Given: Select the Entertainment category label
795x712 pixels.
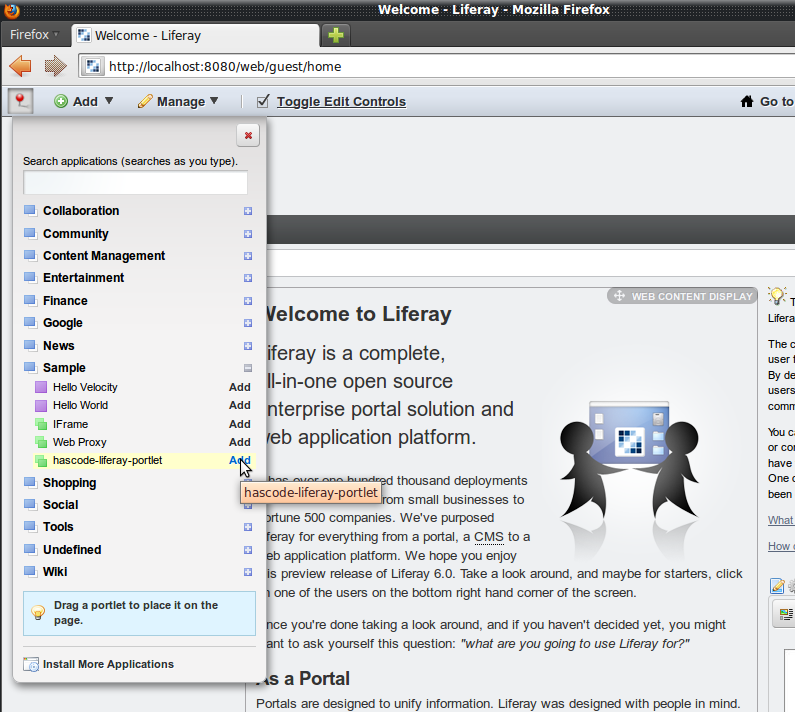Looking at the screenshot, I should [x=84, y=278].
